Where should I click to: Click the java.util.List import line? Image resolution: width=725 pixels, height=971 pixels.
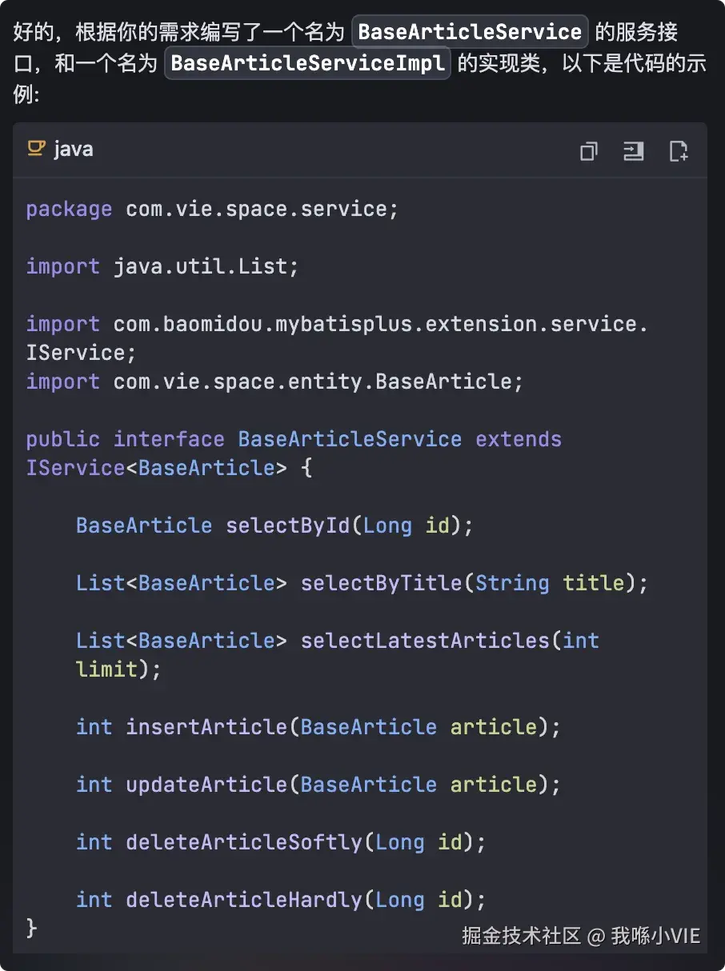coord(162,267)
